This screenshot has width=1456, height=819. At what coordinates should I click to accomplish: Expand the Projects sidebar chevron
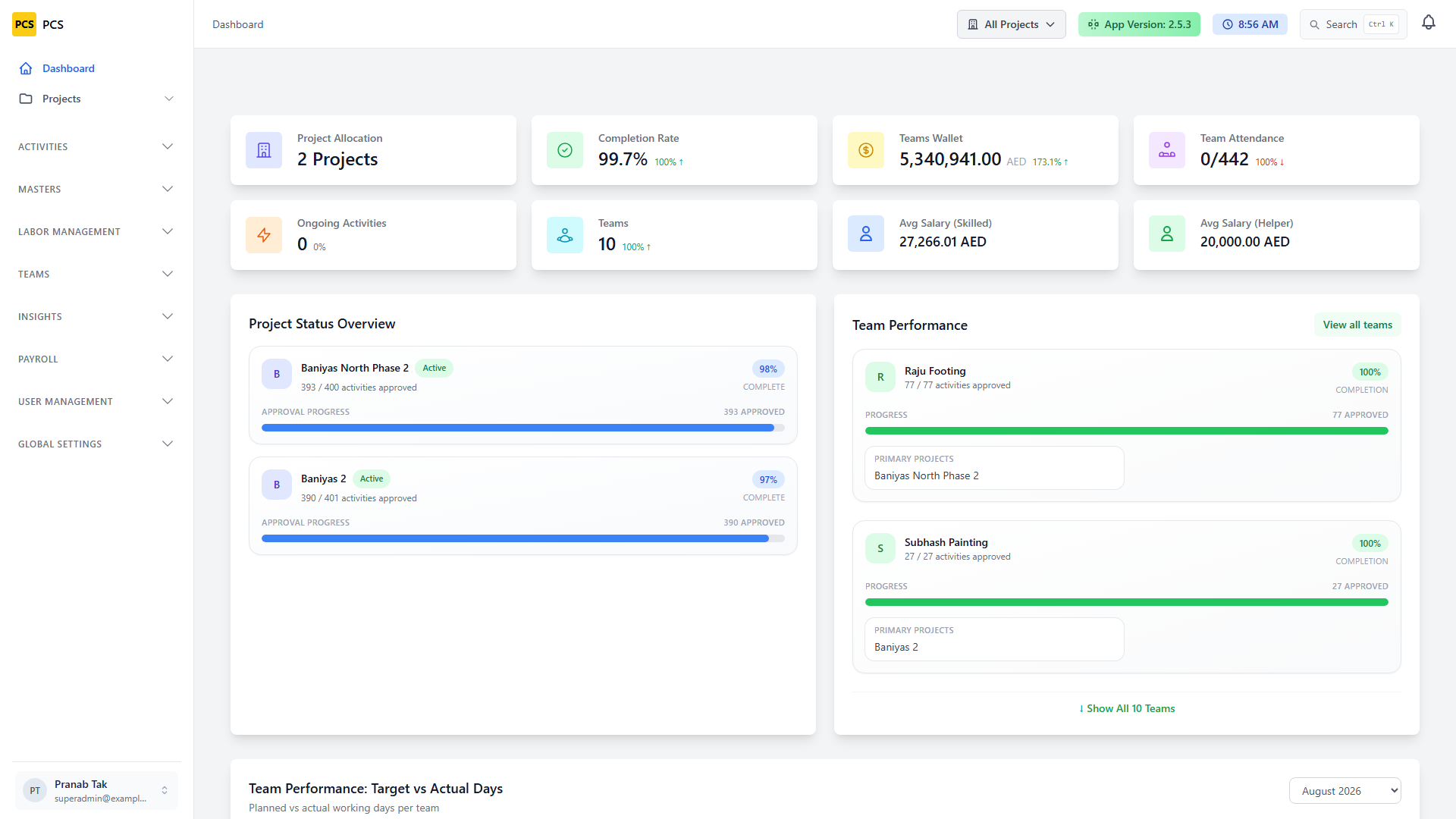169,99
